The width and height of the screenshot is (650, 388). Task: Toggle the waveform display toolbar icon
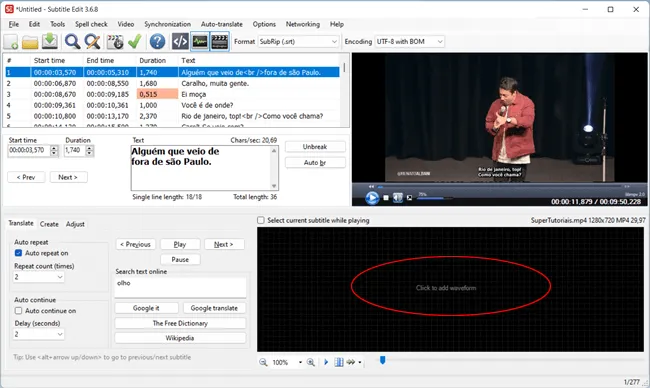(x=200, y=41)
